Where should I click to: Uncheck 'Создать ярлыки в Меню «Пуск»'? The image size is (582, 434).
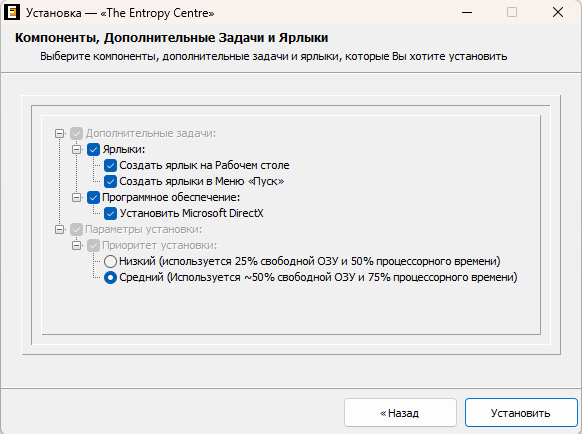pyautogui.click(x=110, y=182)
